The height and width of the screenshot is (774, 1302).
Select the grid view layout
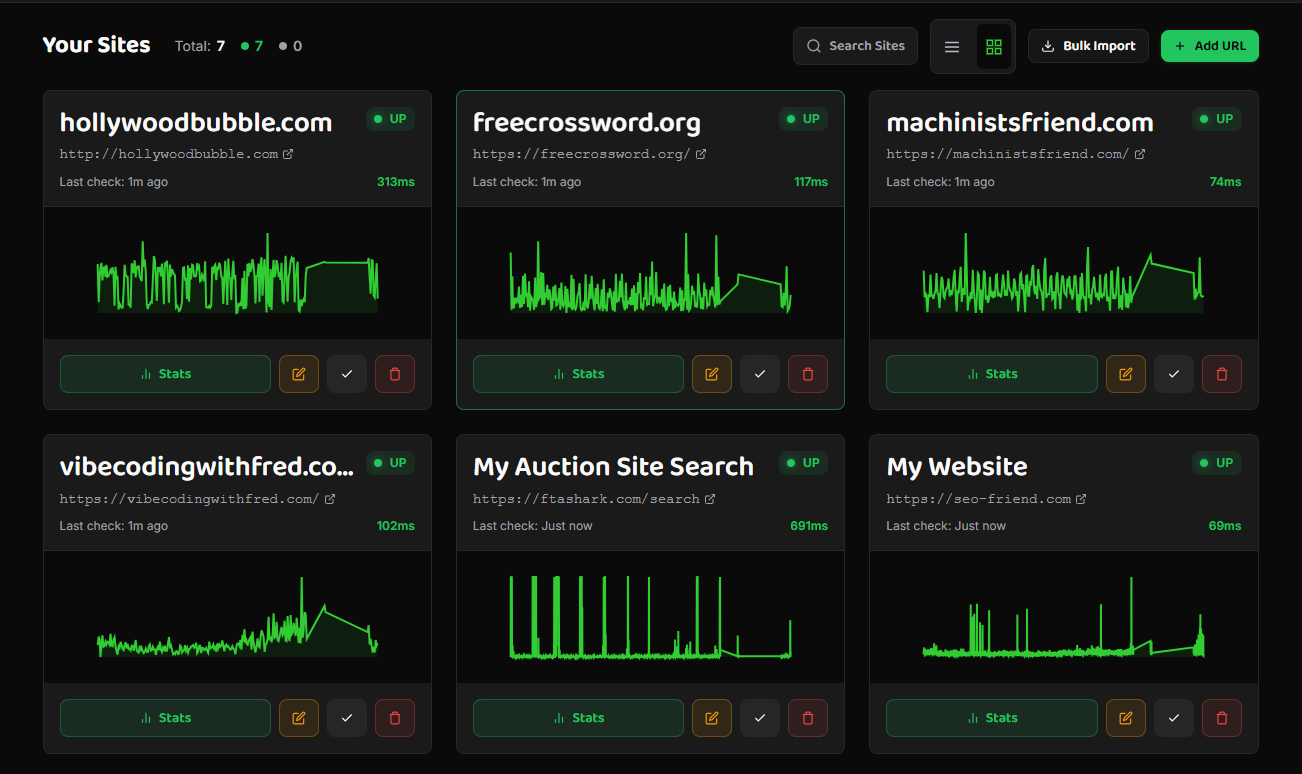coord(993,45)
